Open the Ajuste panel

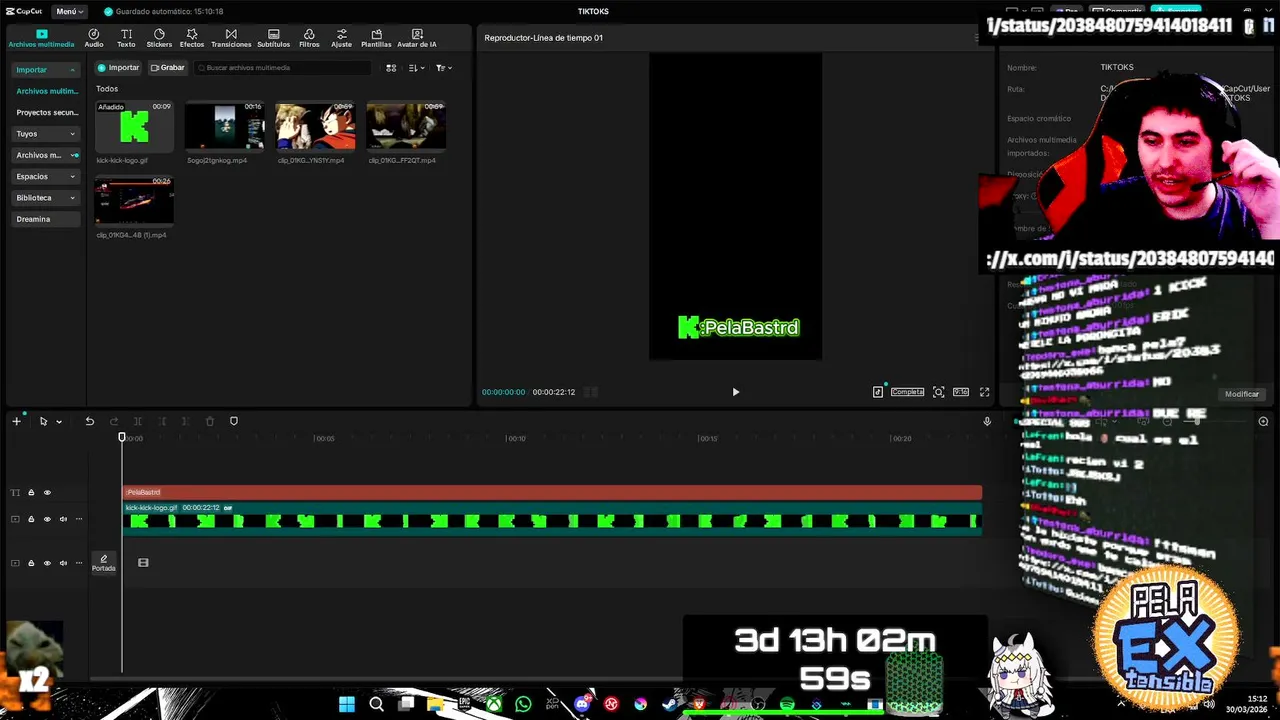pyautogui.click(x=342, y=38)
